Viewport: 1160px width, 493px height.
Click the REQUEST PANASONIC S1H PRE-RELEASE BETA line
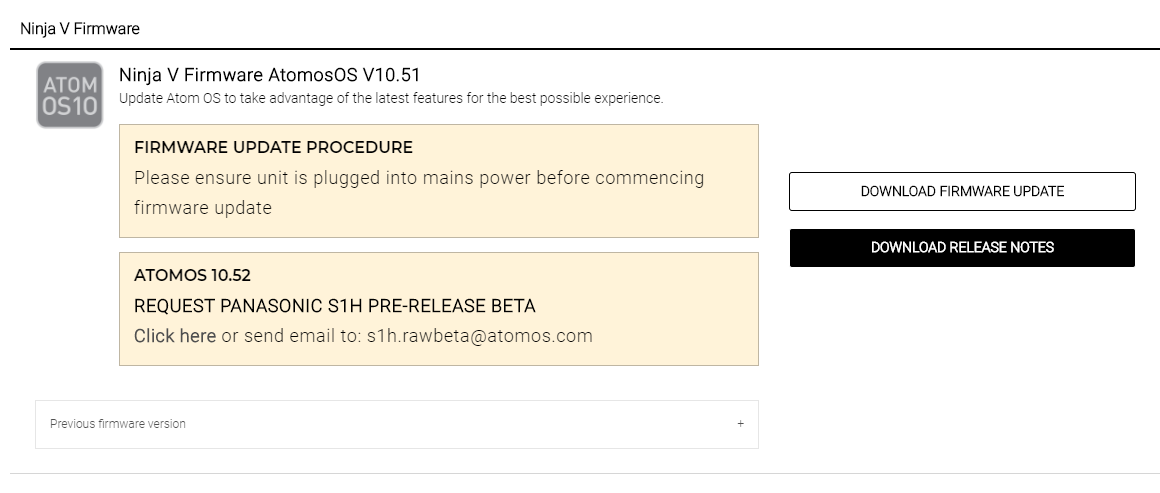(335, 306)
